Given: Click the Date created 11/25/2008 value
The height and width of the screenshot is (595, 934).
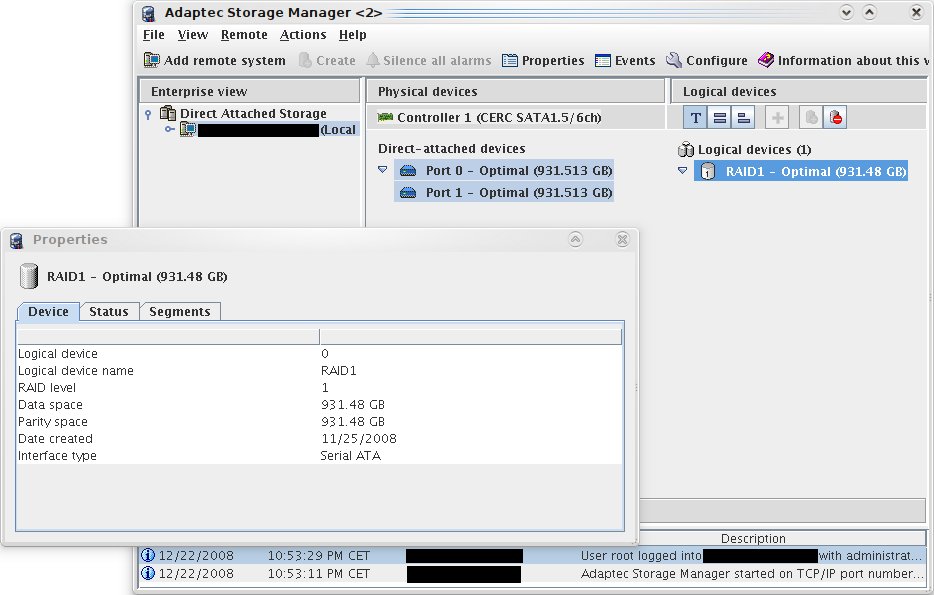Looking at the screenshot, I should pyautogui.click(x=359, y=439).
